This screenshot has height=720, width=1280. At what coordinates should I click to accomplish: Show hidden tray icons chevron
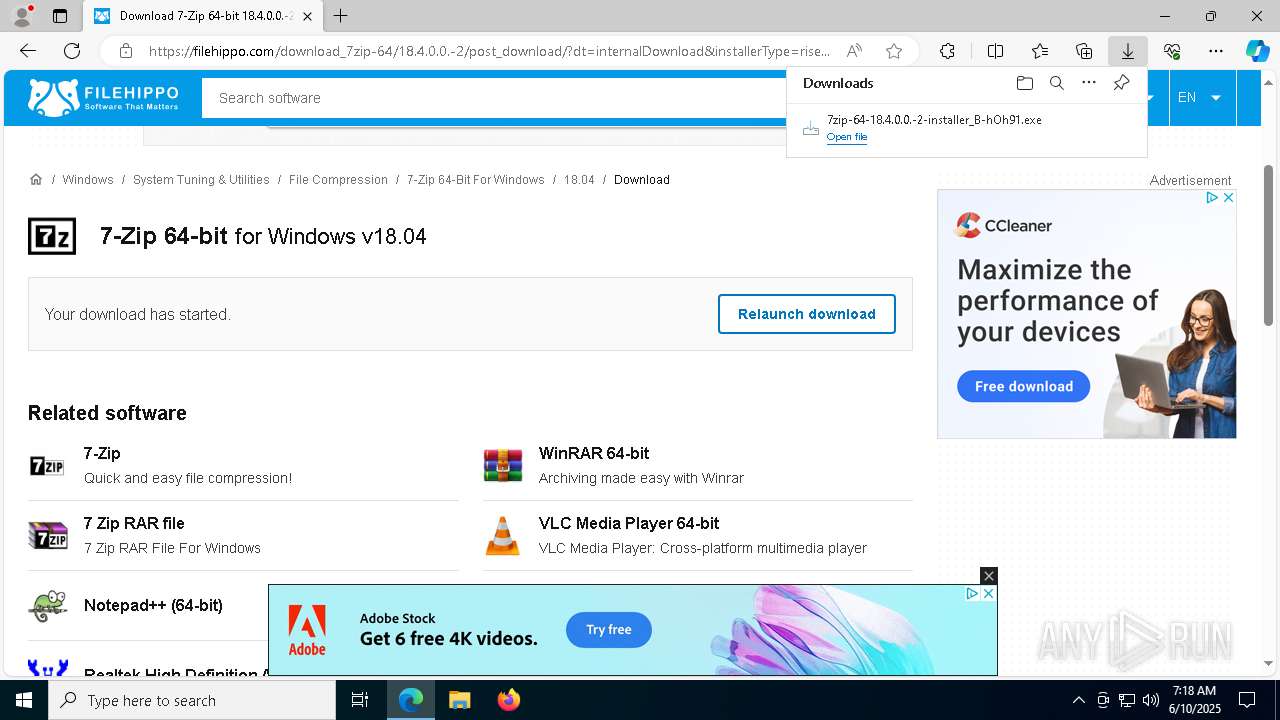(1079, 700)
